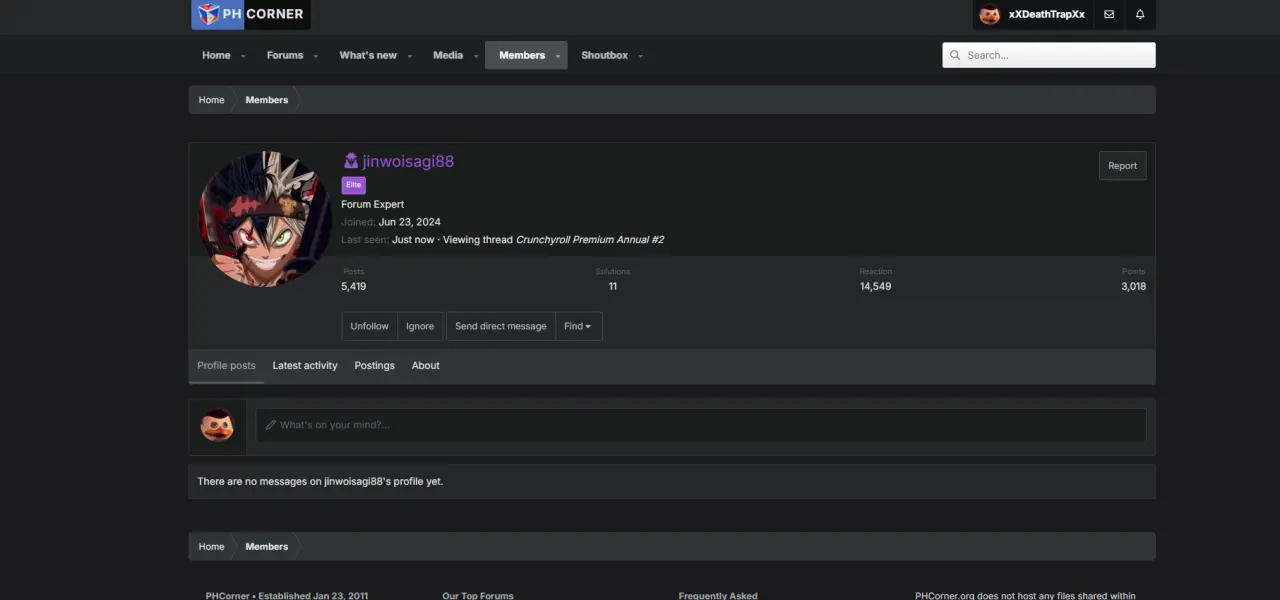Switch to the Latest activity tab

(x=305, y=366)
